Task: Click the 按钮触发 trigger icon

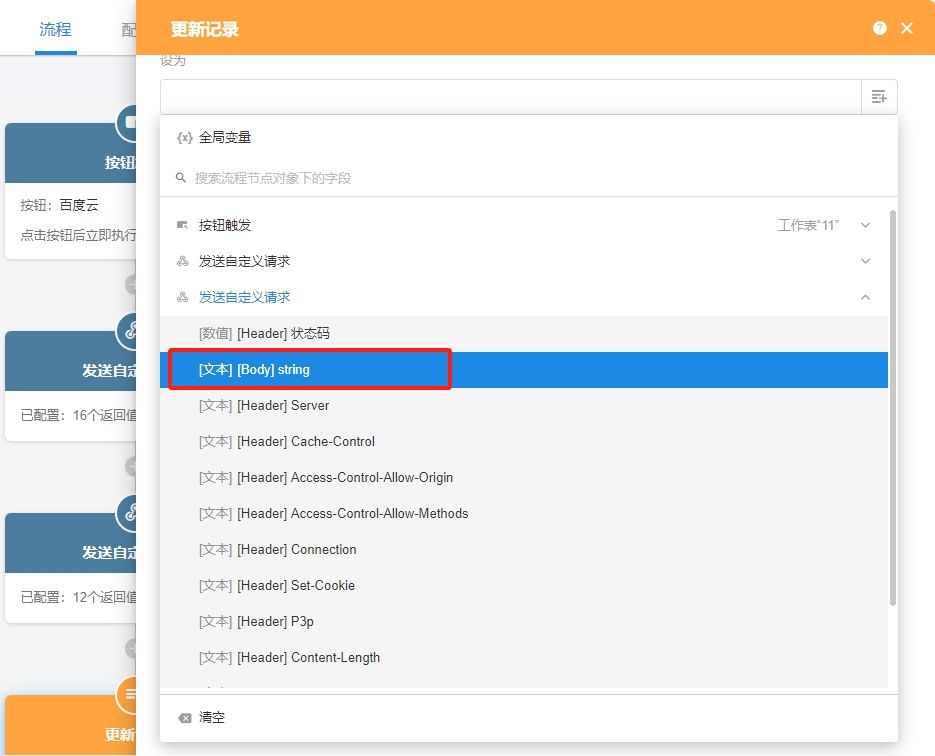Action: [180, 224]
